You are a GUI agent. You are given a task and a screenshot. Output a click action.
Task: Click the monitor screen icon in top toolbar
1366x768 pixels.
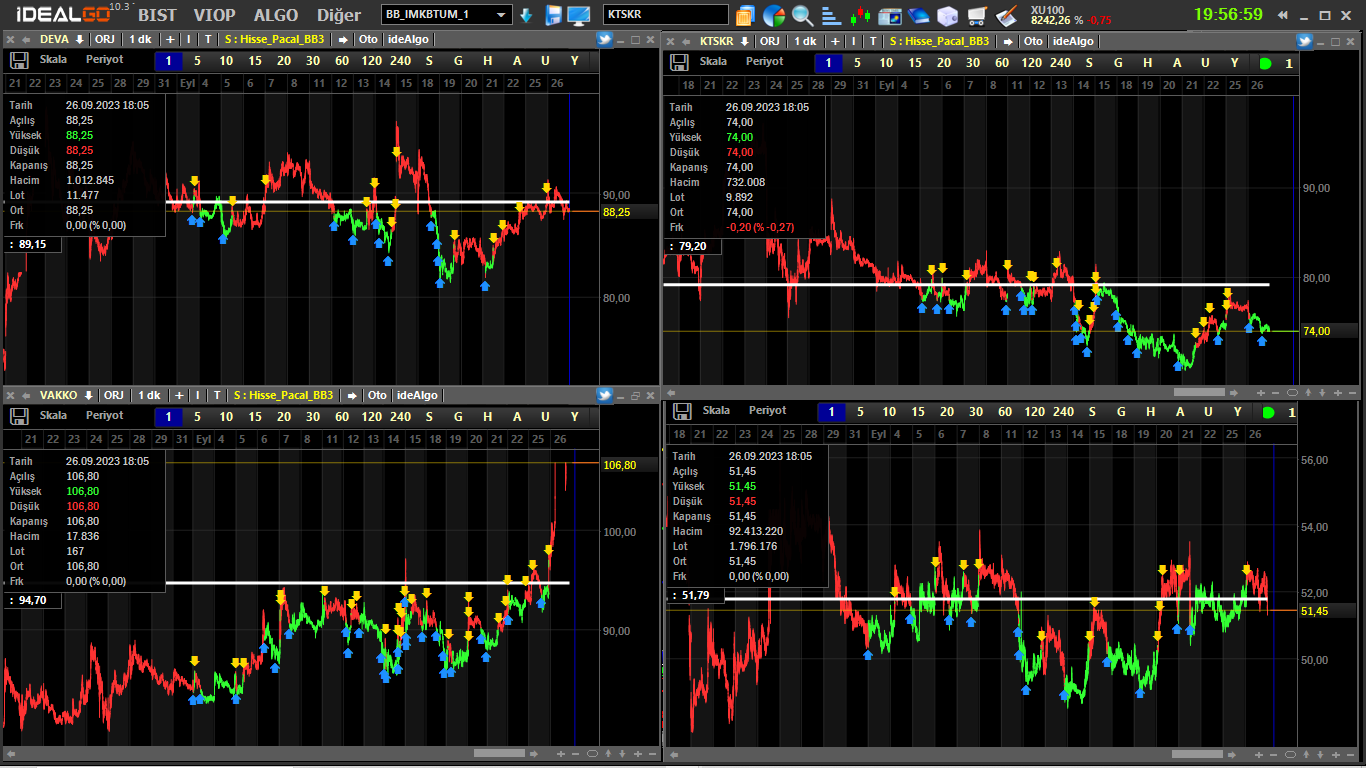click(x=578, y=15)
